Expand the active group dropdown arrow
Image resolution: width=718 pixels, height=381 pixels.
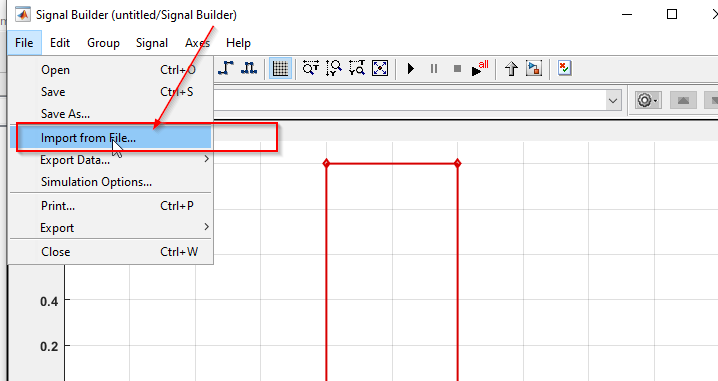point(613,101)
